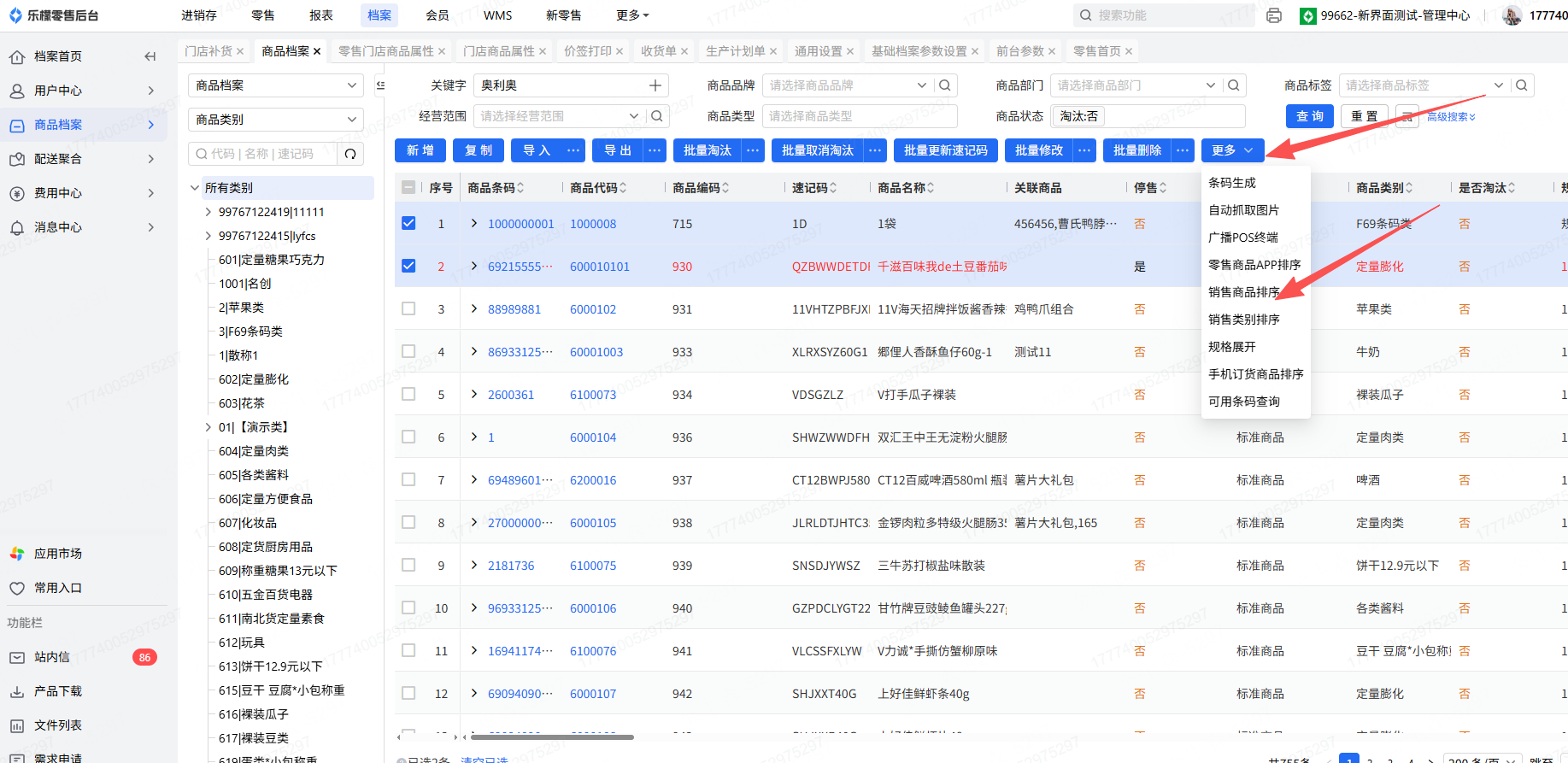1568x763 pixels.
Task: Collapse the sidebar with the arrow icon
Action: point(150,56)
